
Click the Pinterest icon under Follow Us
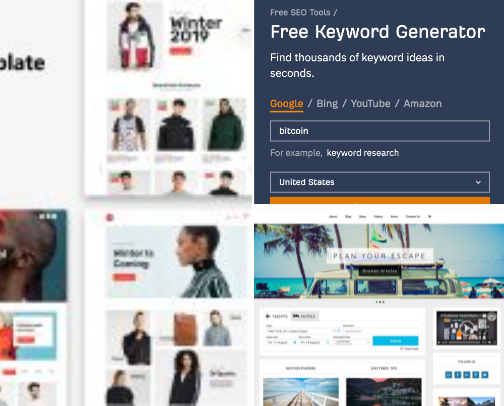coord(476,375)
